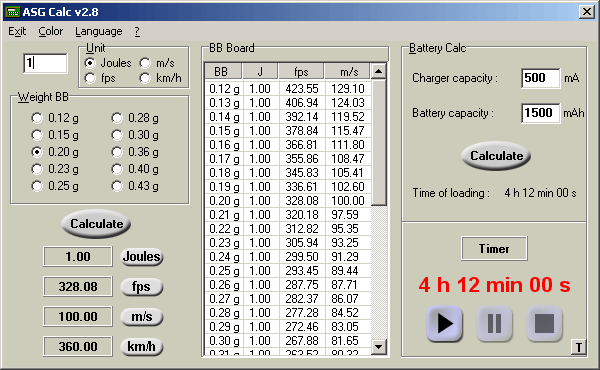The height and width of the screenshot is (370, 600).
Task: Start the timer with the play button
Action: point(444,323)
